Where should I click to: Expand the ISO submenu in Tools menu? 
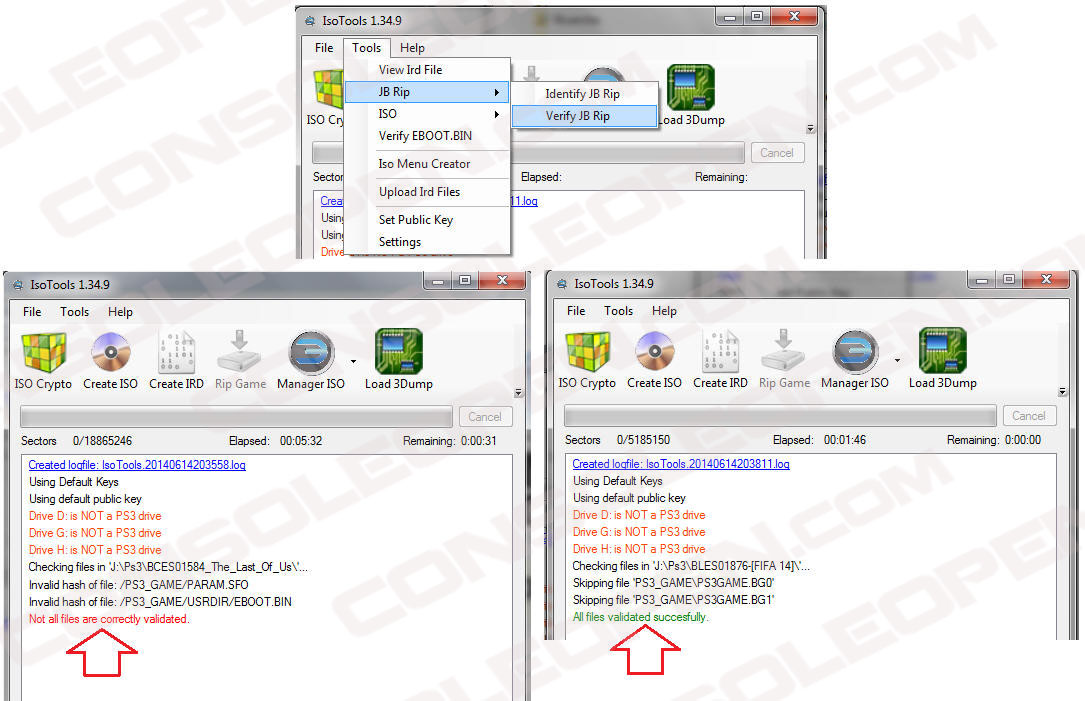[427, 114]
